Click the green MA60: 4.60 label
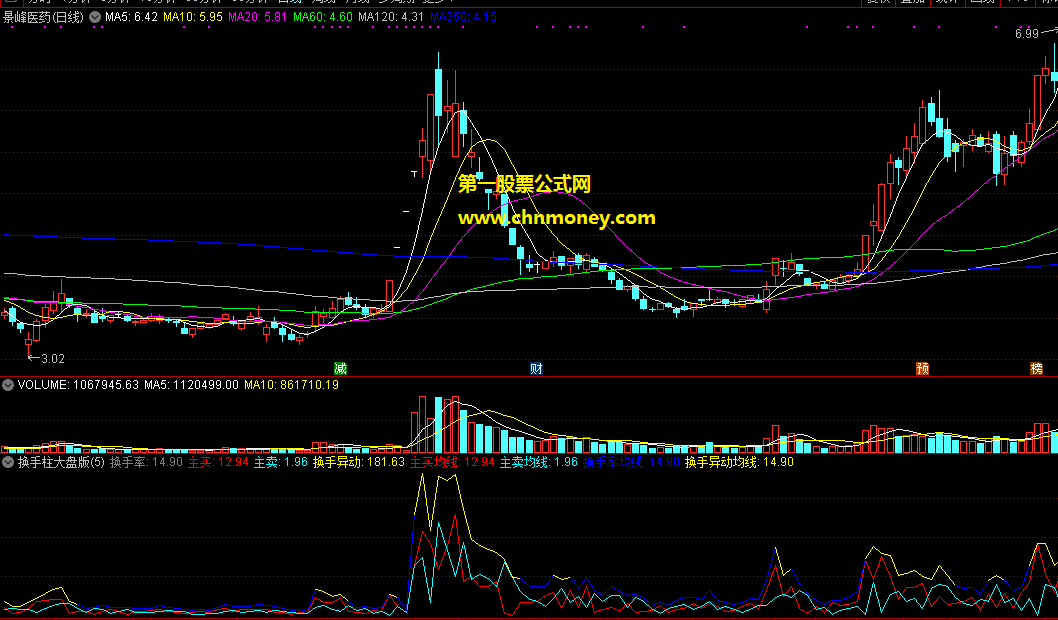1058x620 pixels. (323, 17)
